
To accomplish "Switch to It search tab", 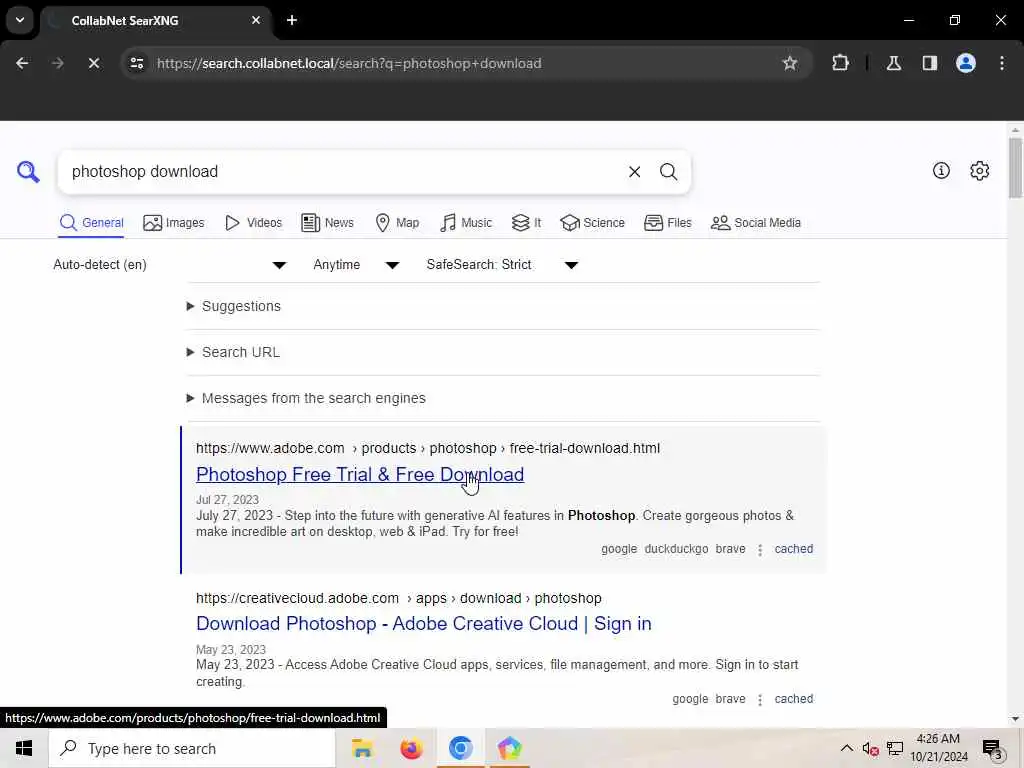I will (x=526, y=223).
